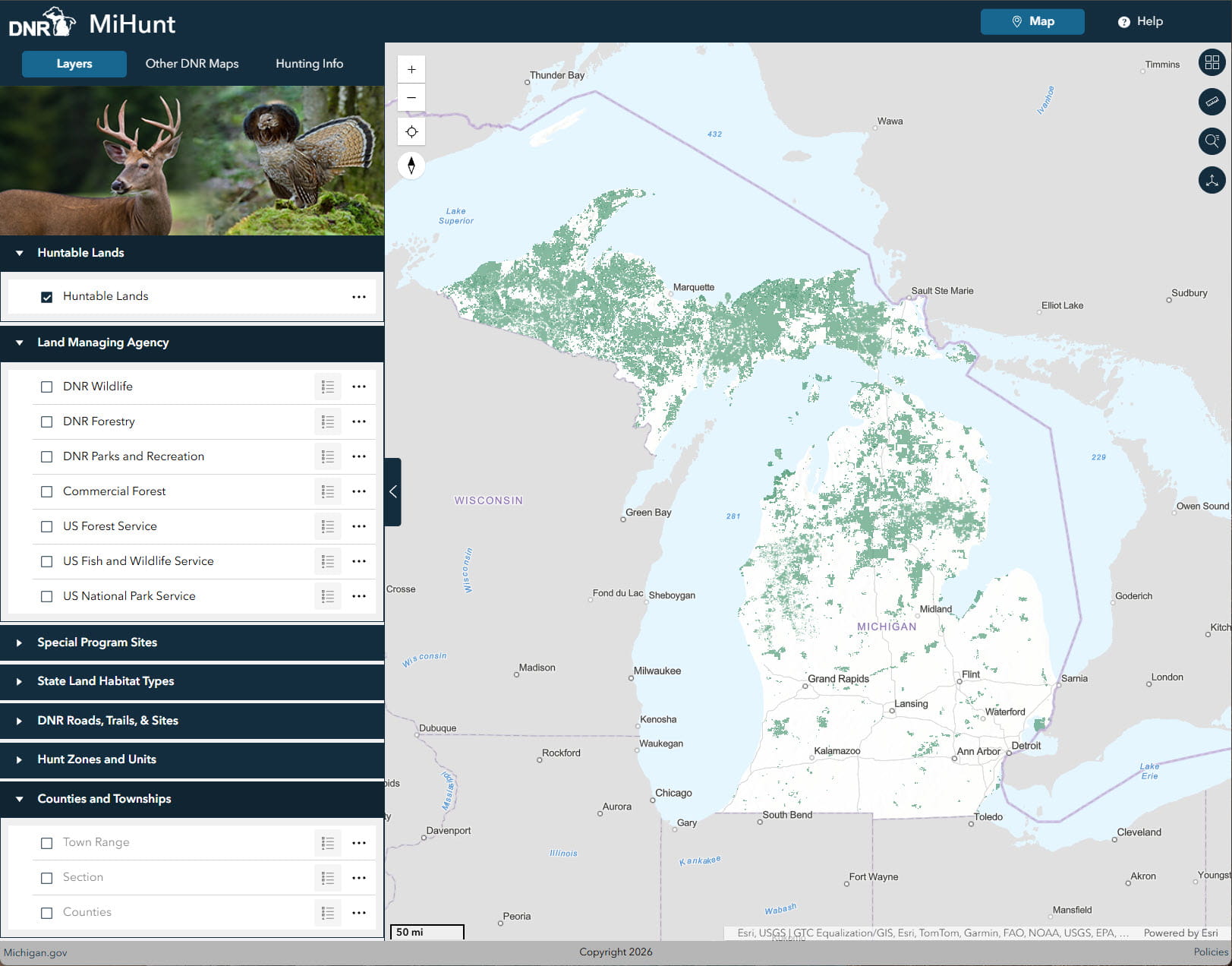This screenshot has width=1232, height=966.
Task: Reset map compass orientation
Action: click(x=411, y=165)
